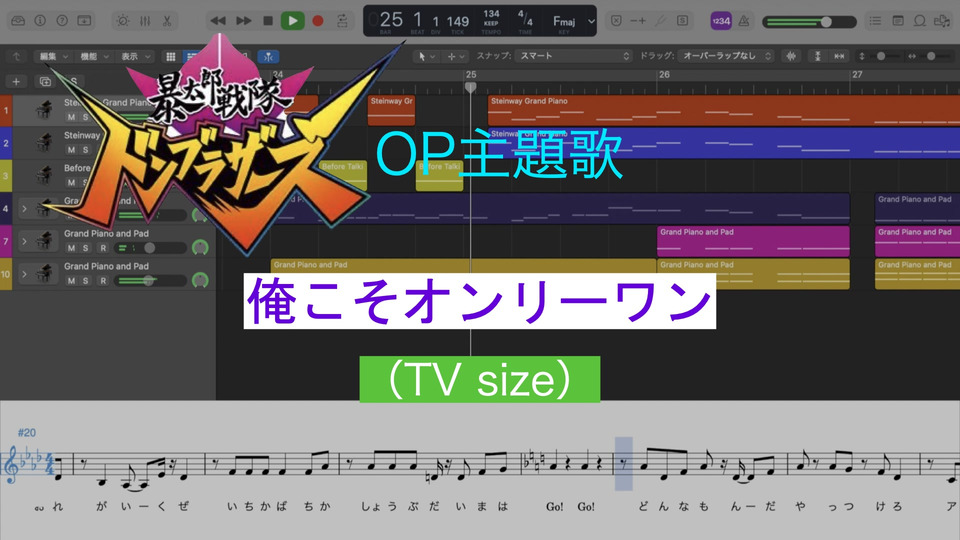Rewind the playhead

(x=218, y=21)
